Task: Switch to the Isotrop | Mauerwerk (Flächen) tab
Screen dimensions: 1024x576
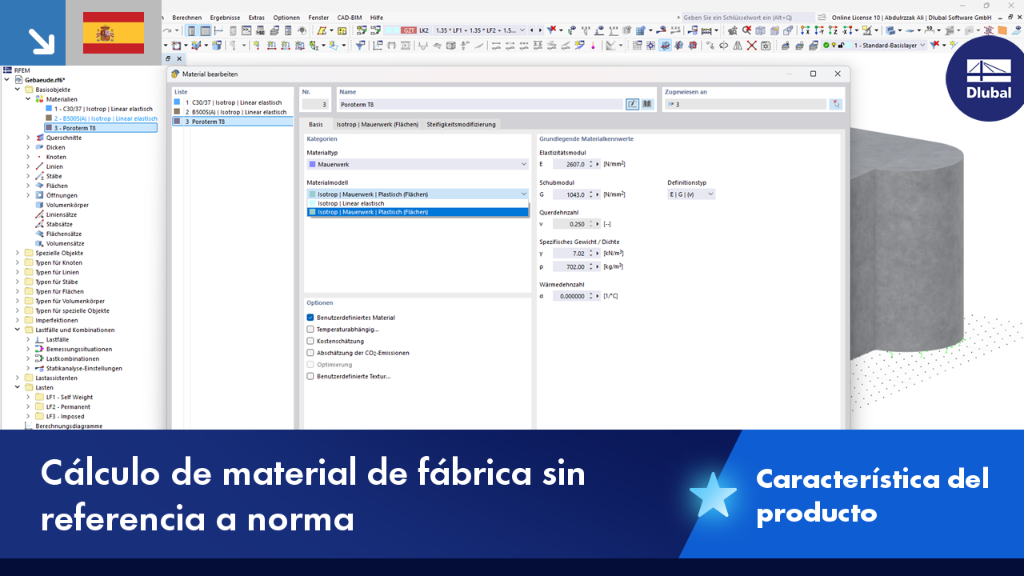Action: tap(377, 124)
